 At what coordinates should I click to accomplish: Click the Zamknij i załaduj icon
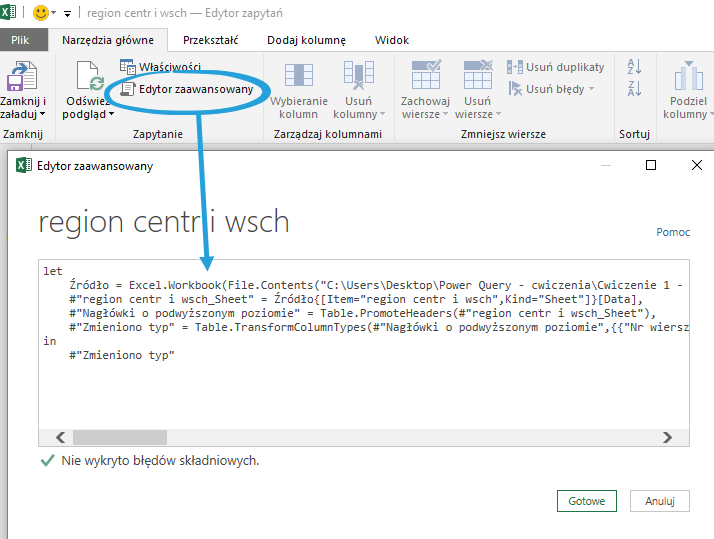coord(23,76)
